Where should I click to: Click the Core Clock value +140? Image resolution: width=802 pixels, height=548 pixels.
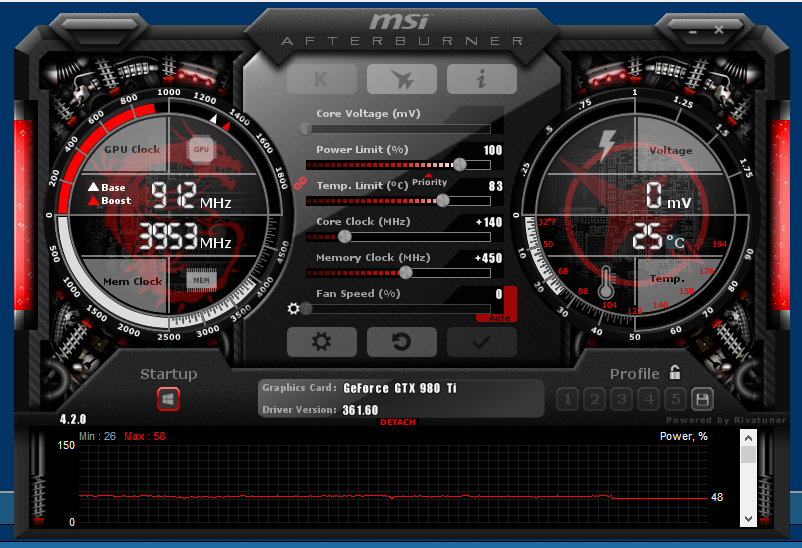(489, 222)
